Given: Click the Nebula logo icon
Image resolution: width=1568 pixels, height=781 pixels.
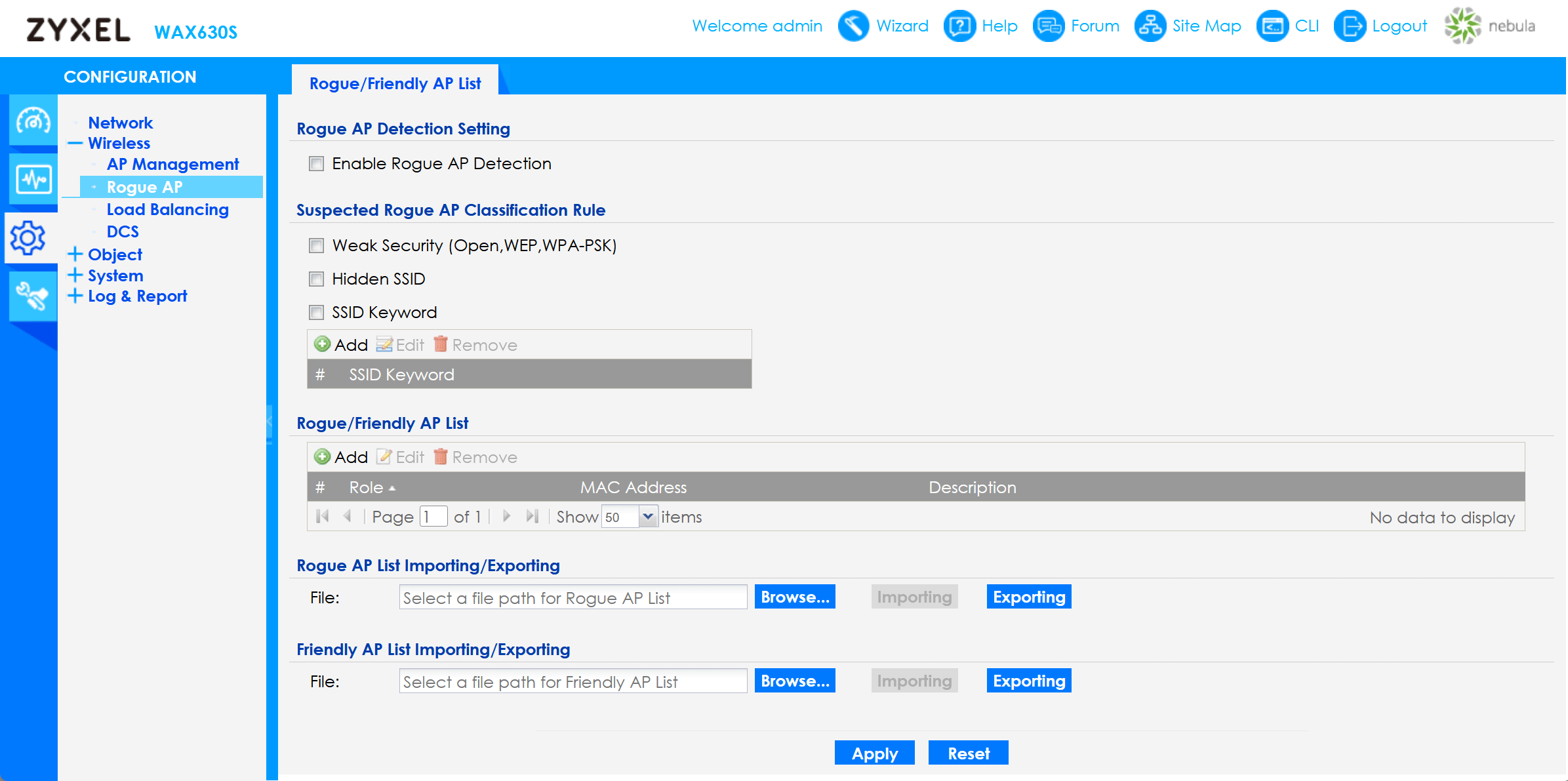Looking at the screenshot, I should pos(1462,26).
